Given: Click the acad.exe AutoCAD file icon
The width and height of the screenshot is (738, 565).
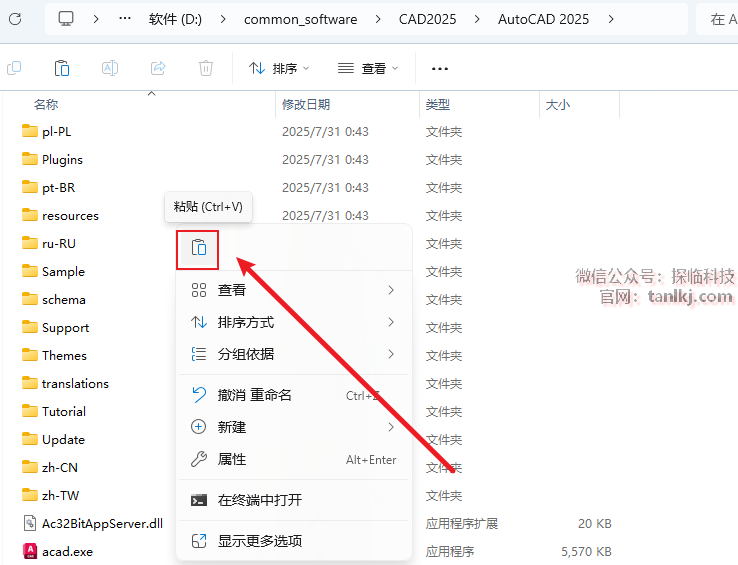Looking at the screenshot, I should (30, 551).
